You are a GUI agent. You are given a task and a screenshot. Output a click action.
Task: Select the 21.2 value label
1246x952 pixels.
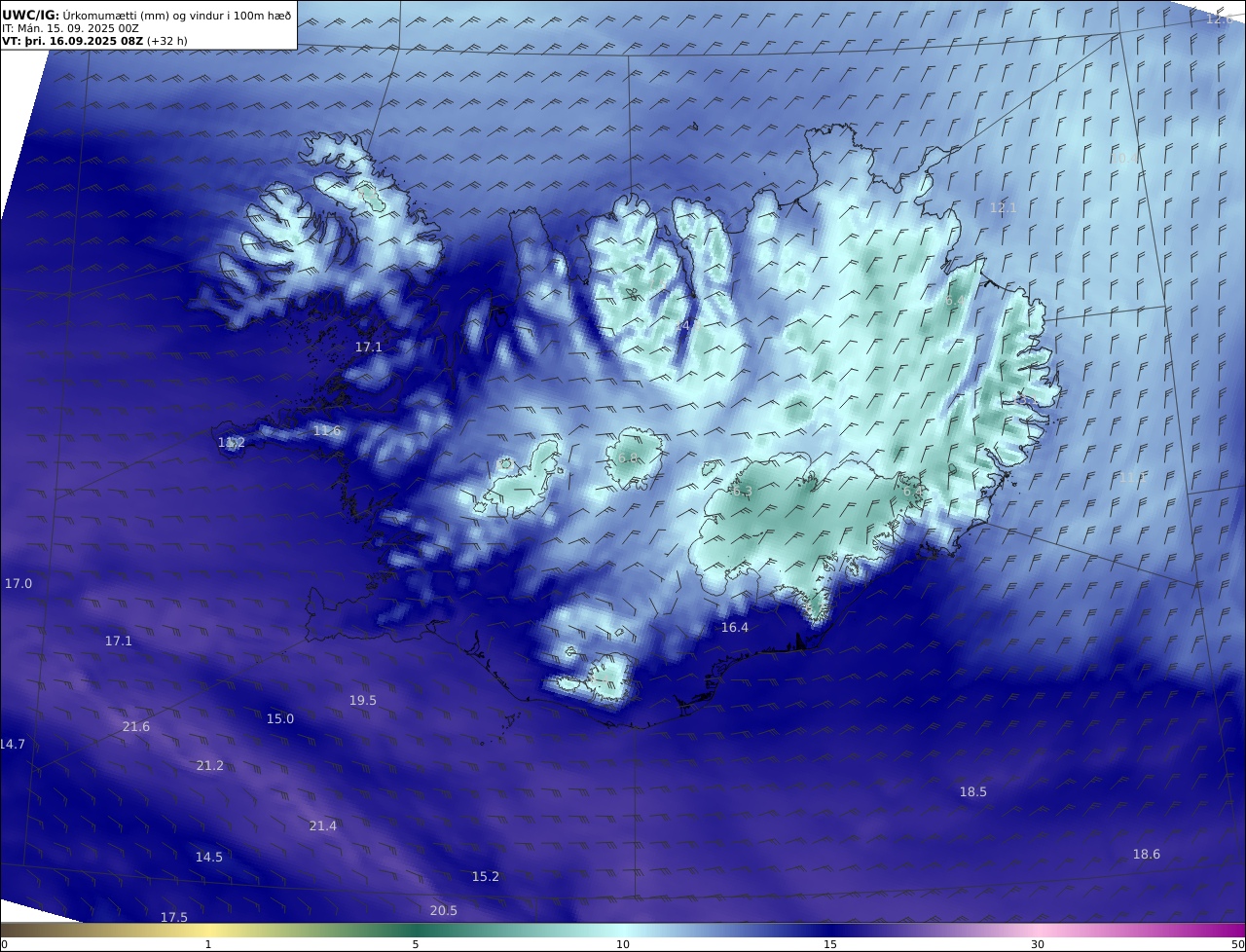point(210,766)
